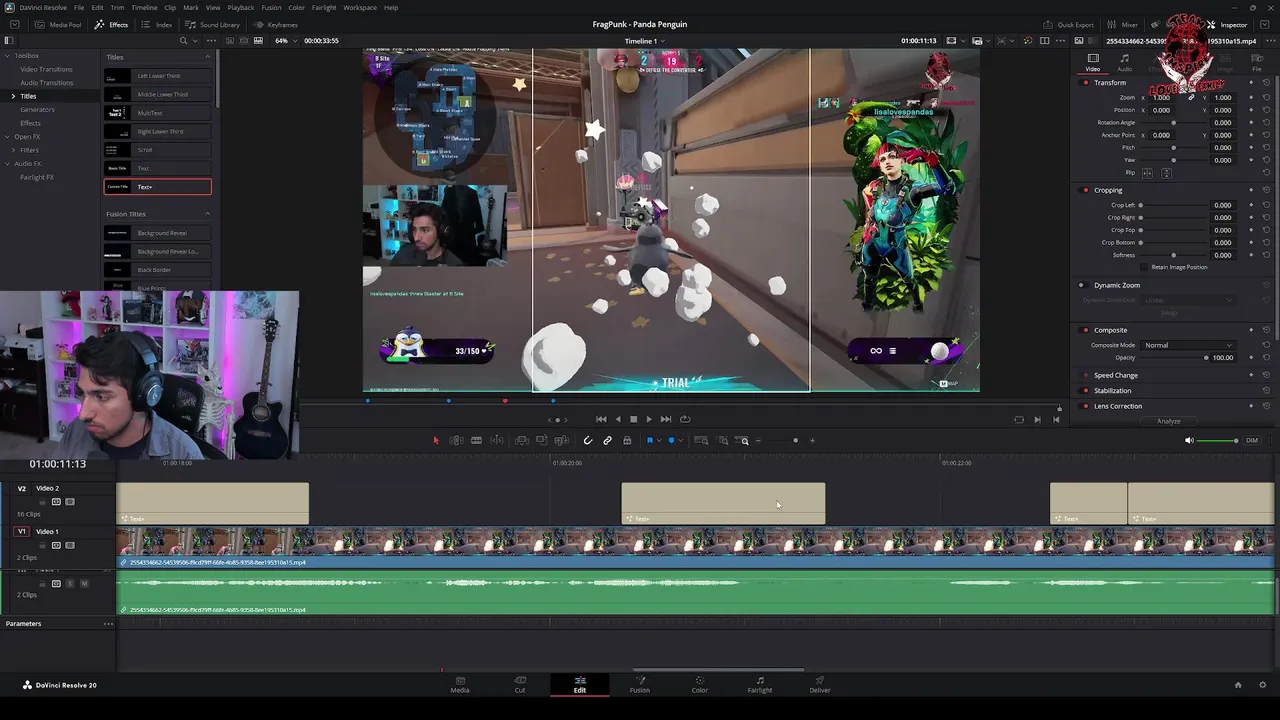Stop playback in the viewer
1280x720 pixels.
[633, 419]
